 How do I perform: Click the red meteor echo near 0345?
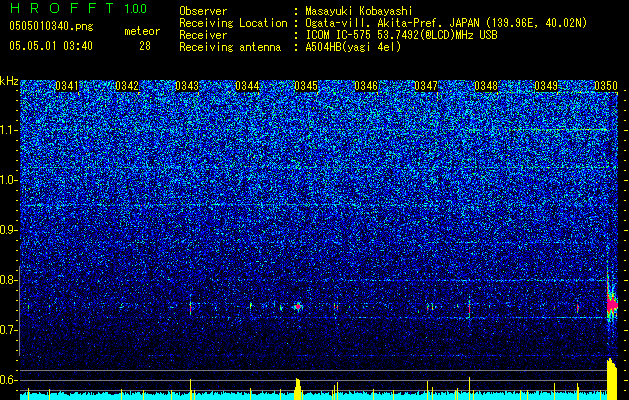[298, 307]
